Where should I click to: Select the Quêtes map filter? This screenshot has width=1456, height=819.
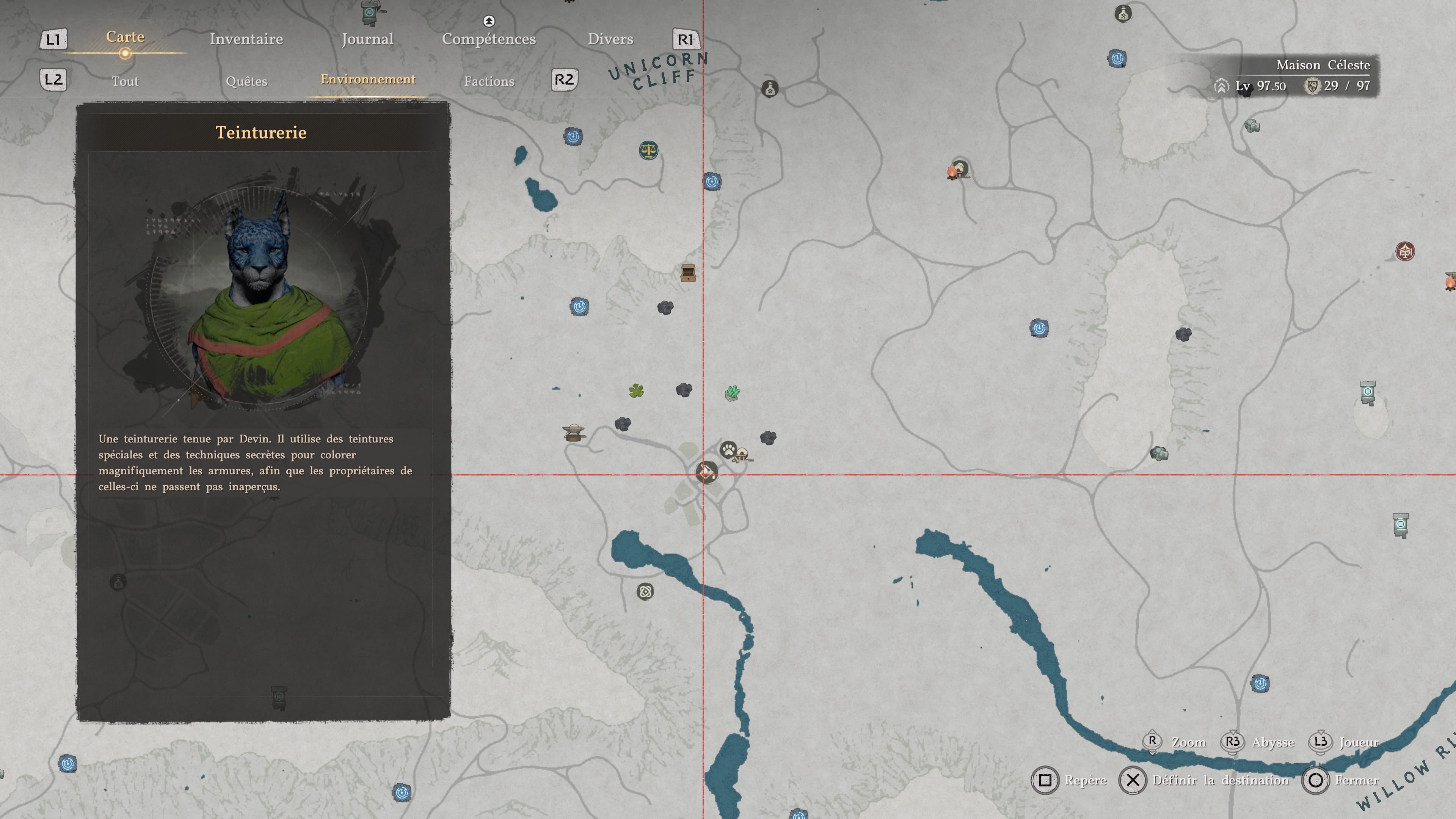coord(246,82)
